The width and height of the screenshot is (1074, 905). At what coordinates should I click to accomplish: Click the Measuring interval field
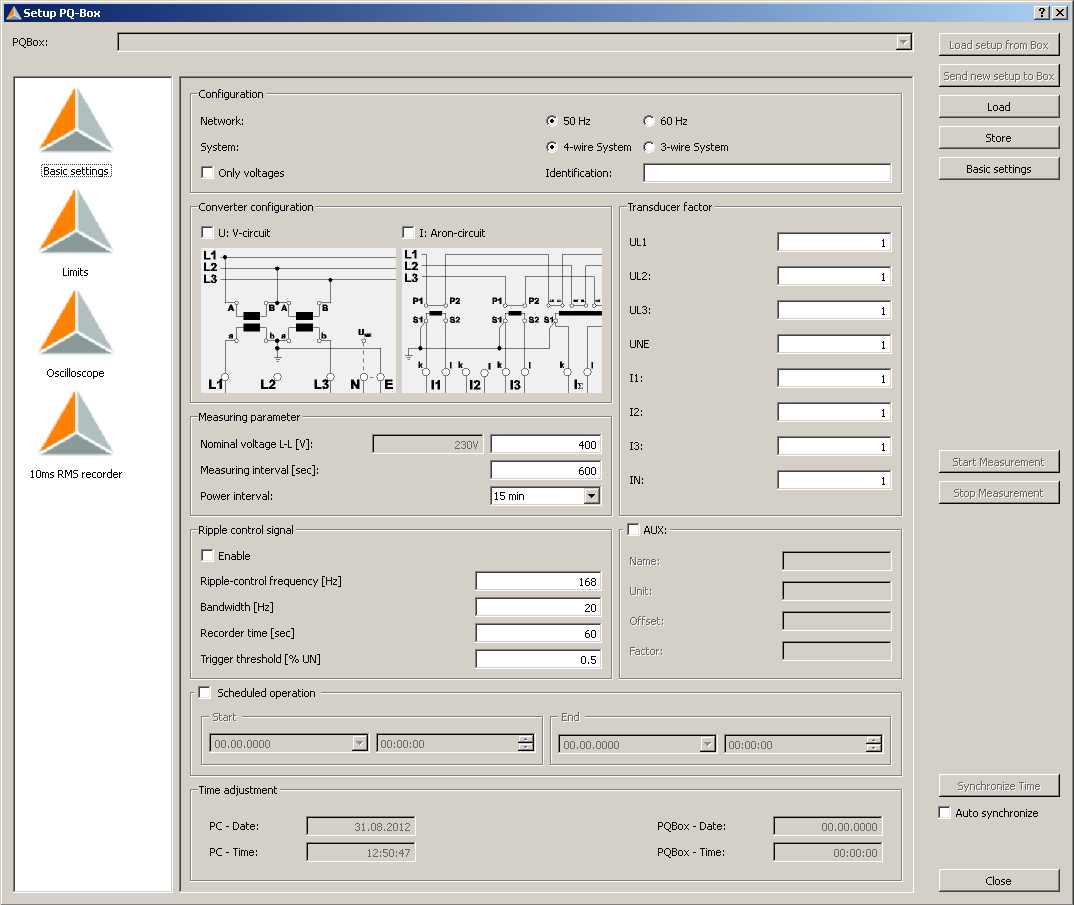click(x=546, y=471)
